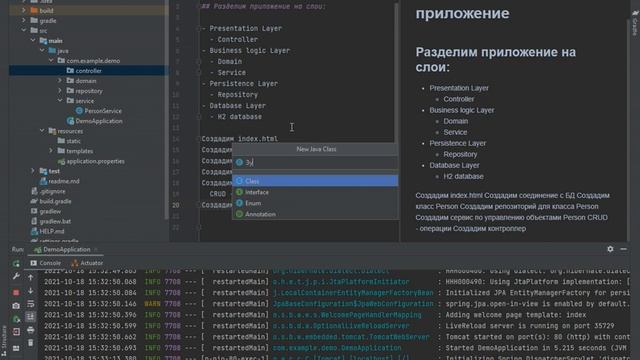Collapse the main folder

(33, 40)
